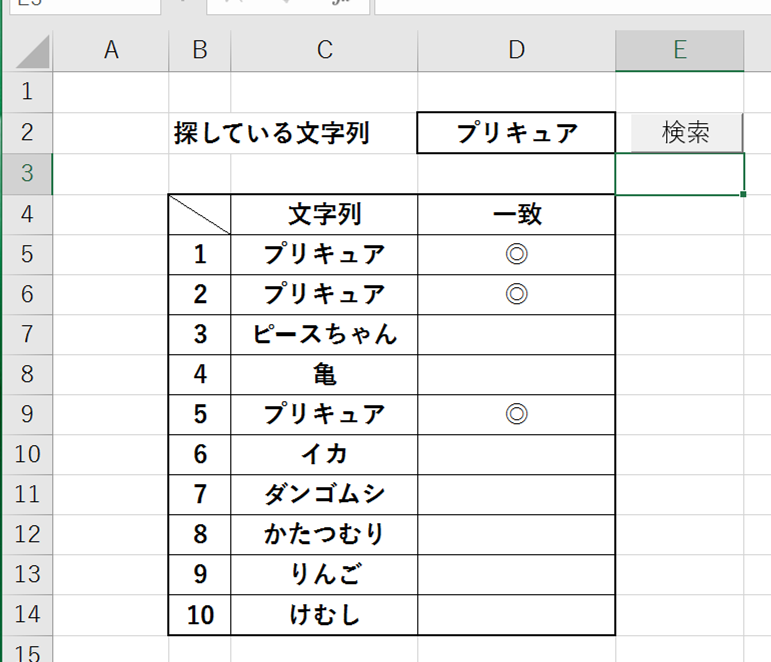Screen dimensions: 771x662
Task: Select the ピースちゃん cell
Action: pos(324,334)
